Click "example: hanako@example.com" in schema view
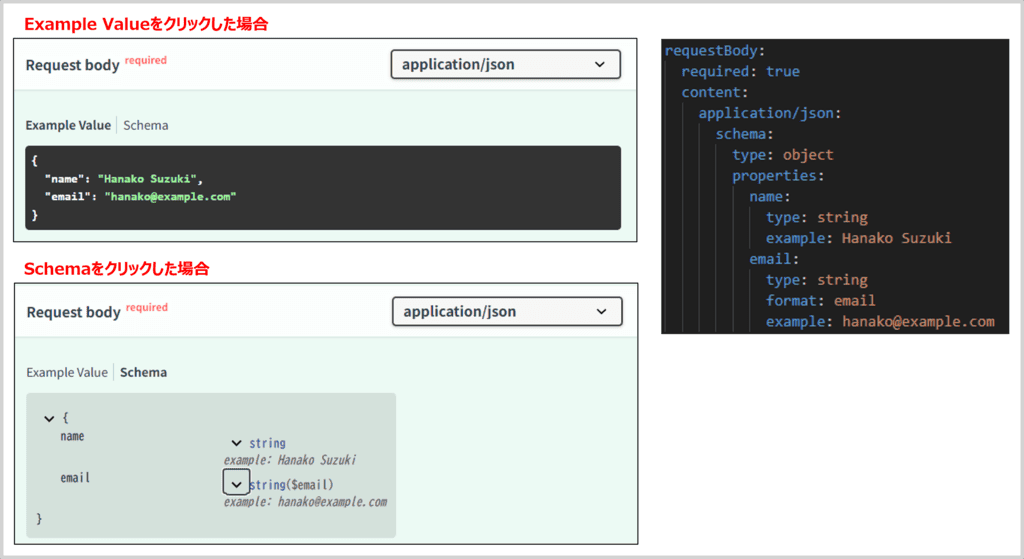 pyautogui.click(x=306, y=502)
